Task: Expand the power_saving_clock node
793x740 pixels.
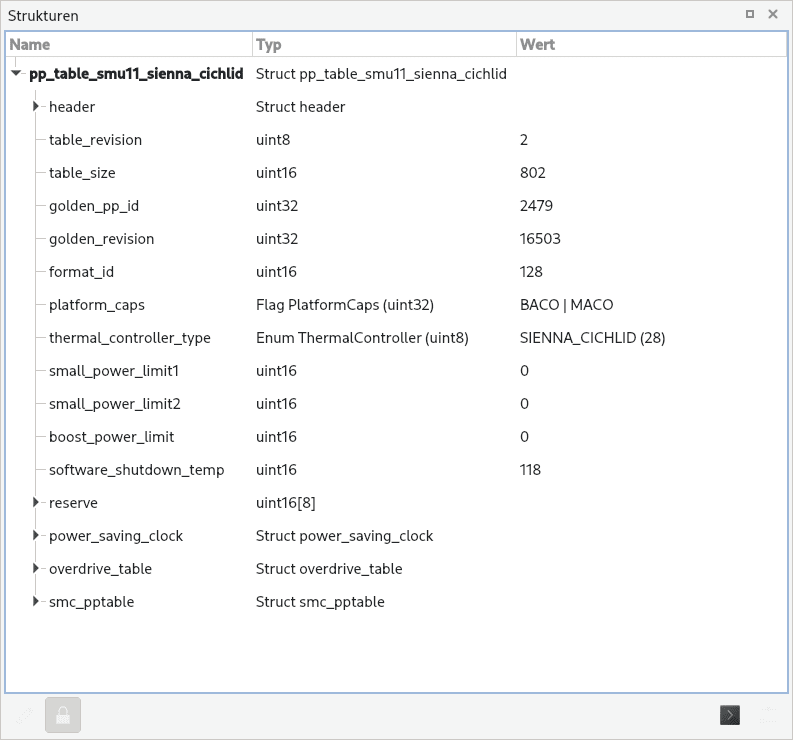Action: (35, 535)
